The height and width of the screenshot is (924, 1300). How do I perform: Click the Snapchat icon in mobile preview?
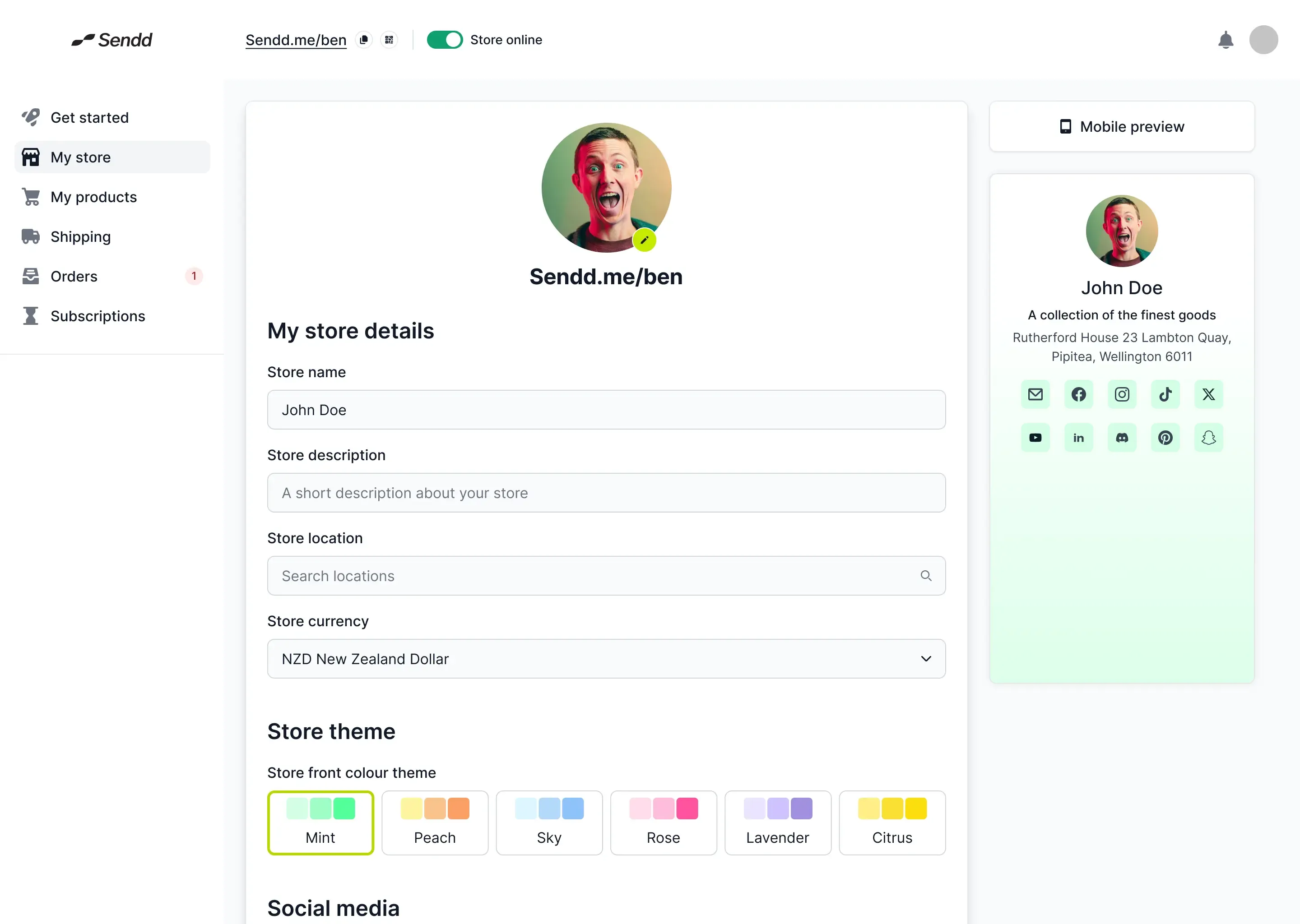(1208, 438)
